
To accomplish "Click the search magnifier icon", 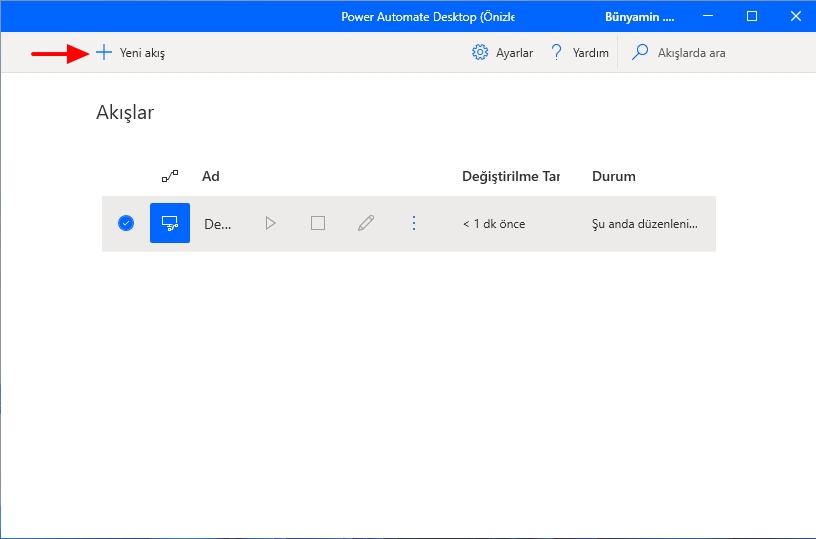I will (x=640, y=53).
